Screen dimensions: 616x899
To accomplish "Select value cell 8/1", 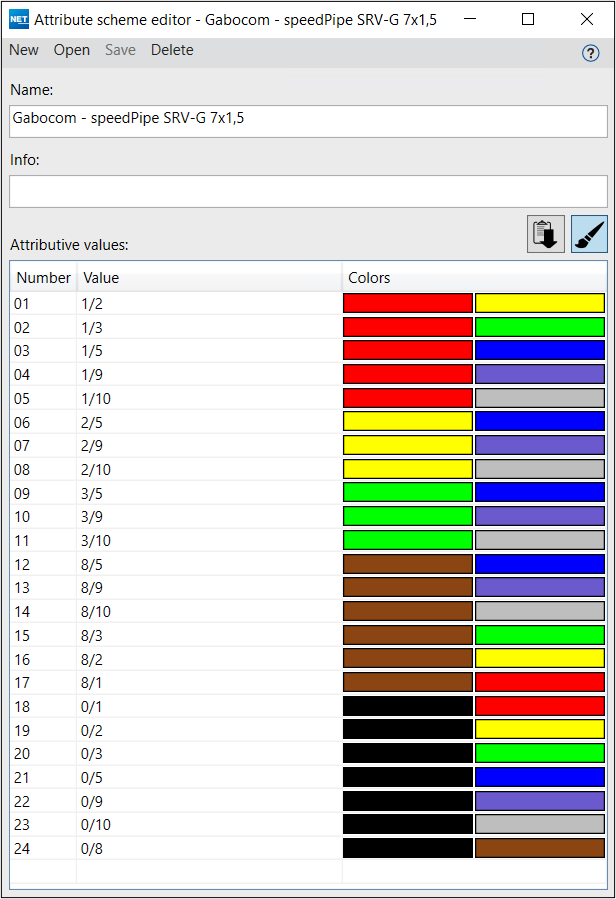I will (x=209, y=682).
